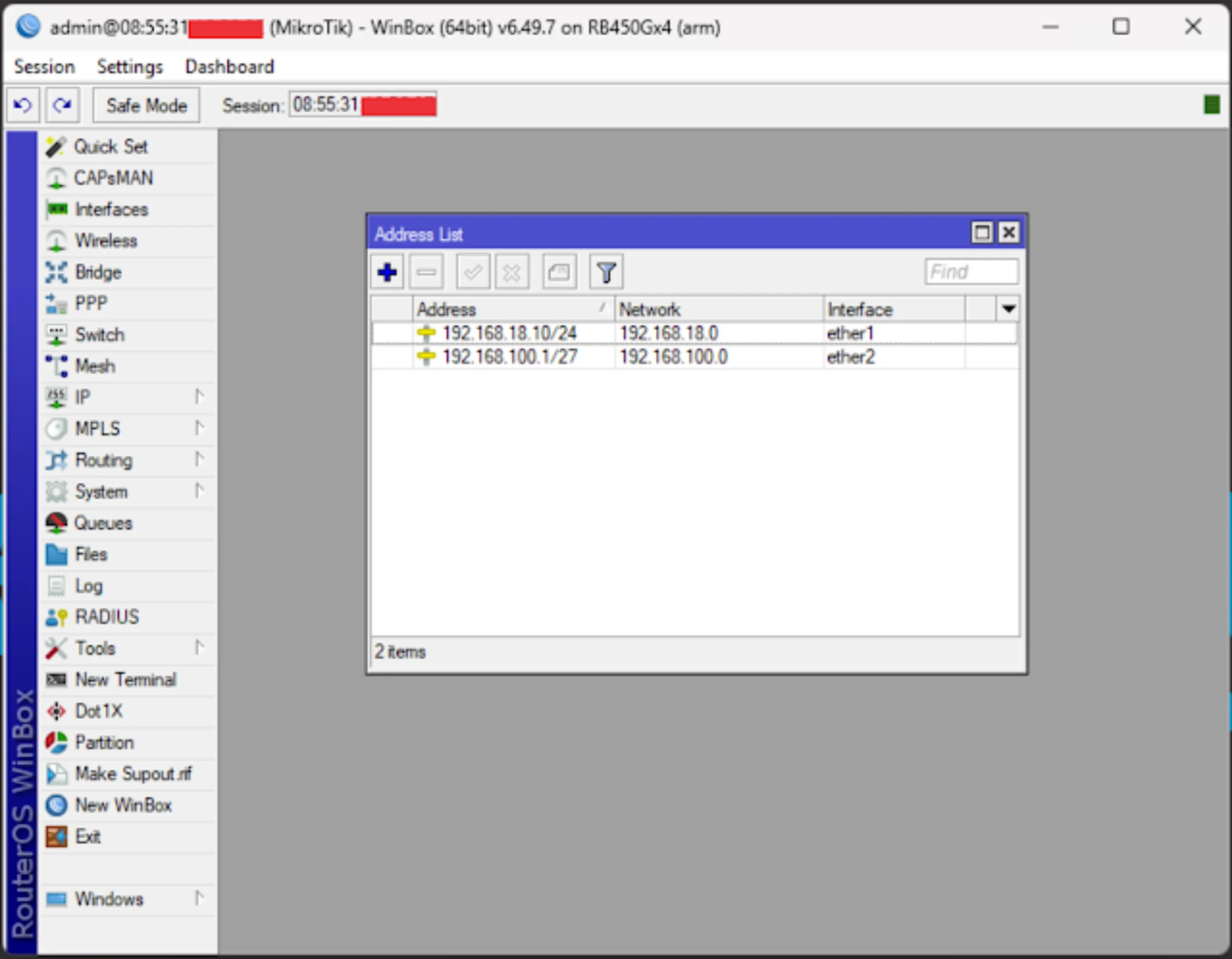
Task: Click the blue plus Add button
Action: click(x=387, y=272)
